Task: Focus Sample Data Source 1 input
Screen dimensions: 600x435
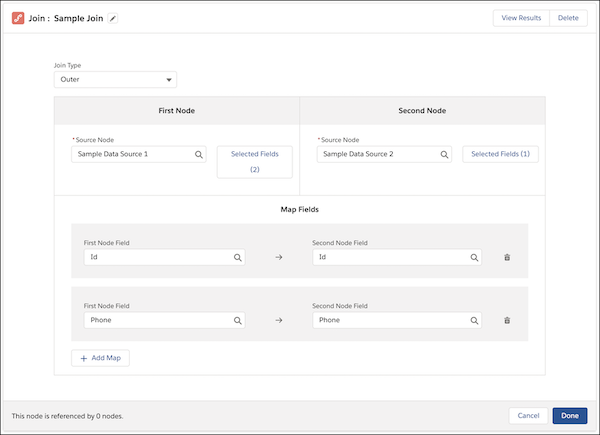Action: pyautogui.click(x=139, y=154)
